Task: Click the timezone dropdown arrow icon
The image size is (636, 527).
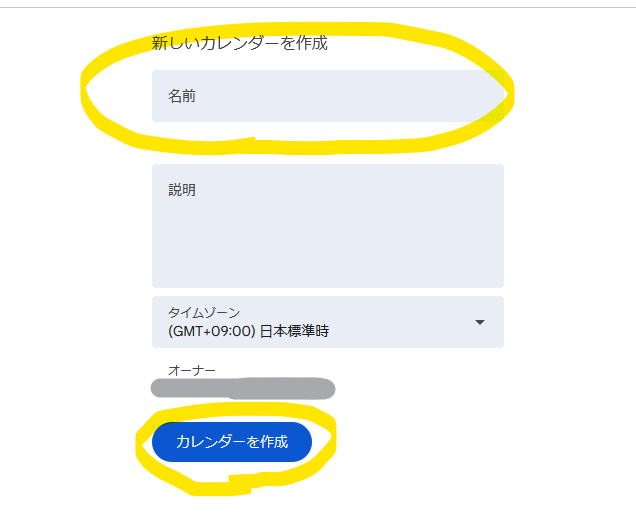Action: pyautogui.click(x=480, y=322)
